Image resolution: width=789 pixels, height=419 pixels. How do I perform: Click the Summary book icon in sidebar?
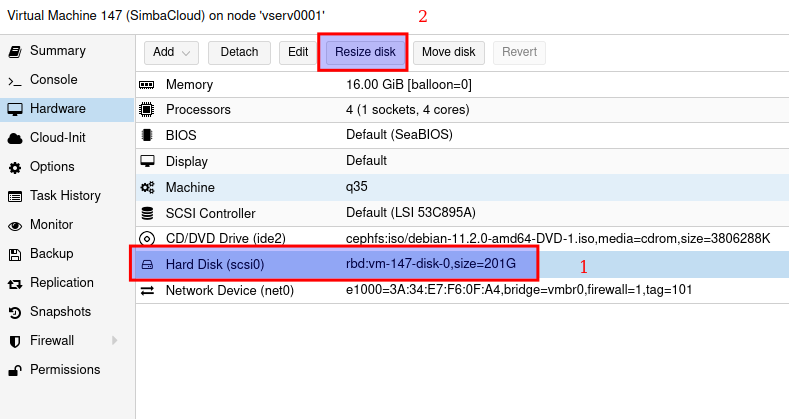click(x=15, y=51)
